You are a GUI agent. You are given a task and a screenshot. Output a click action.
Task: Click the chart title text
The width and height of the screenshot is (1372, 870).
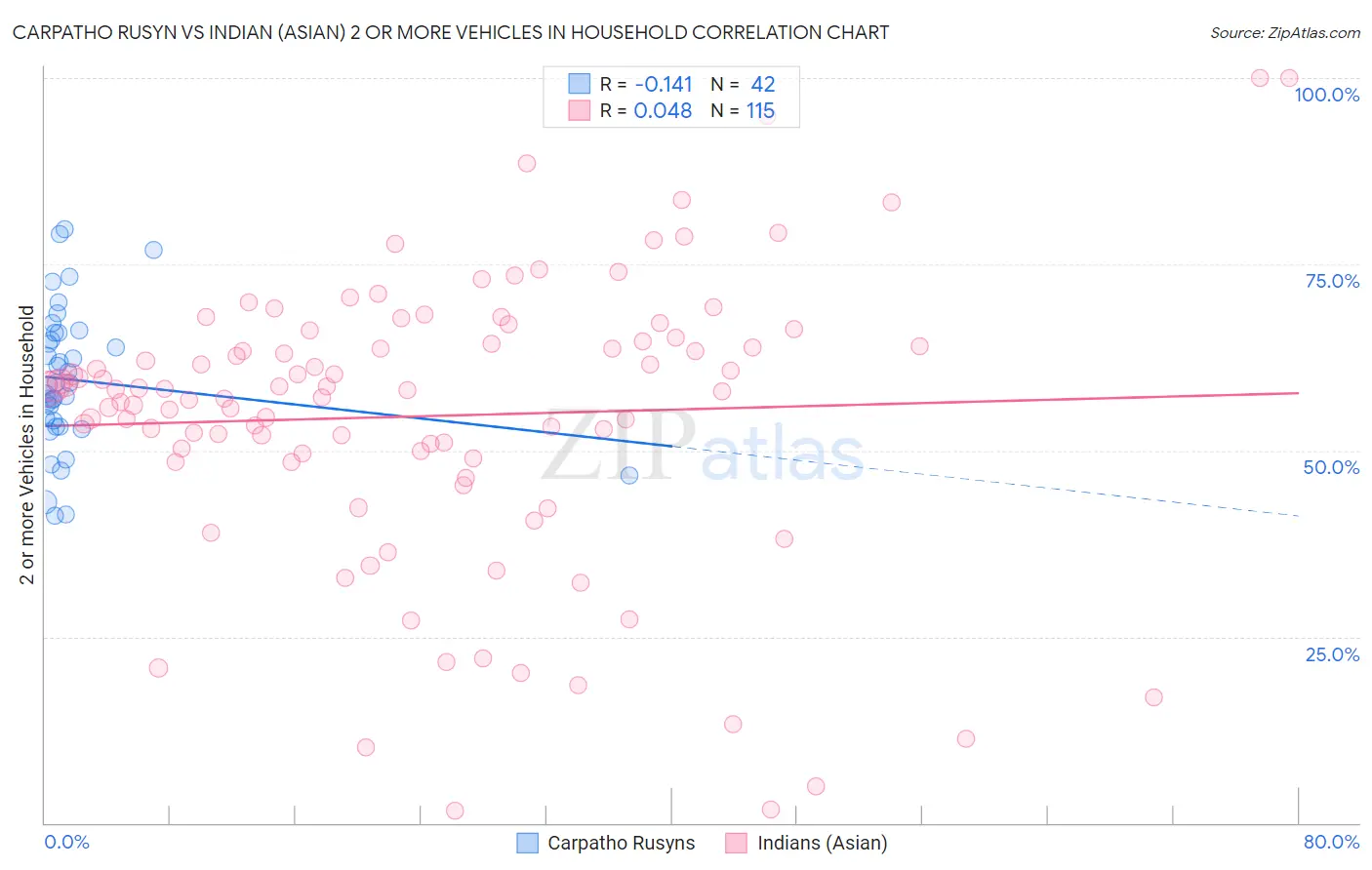[x=450, y=32]
